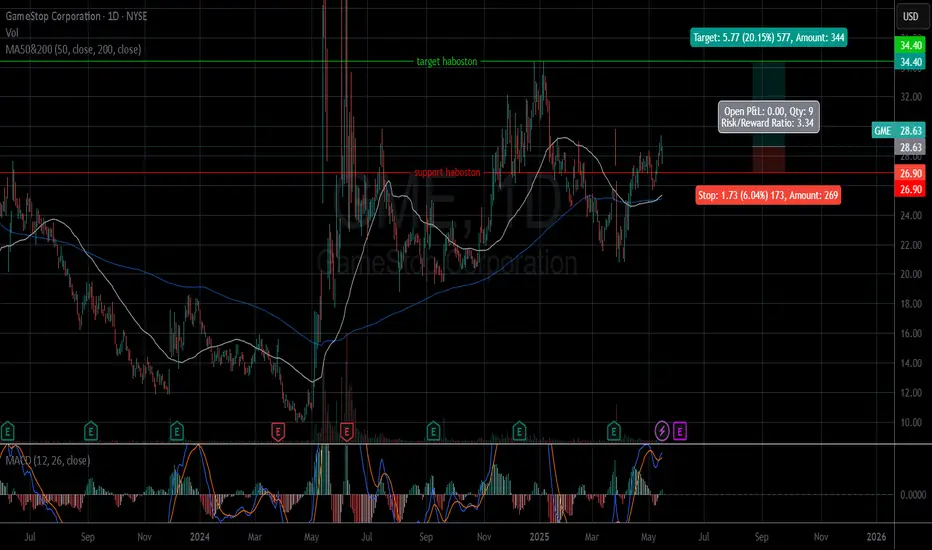Click the 16.00 price axis label
Image resolution: width=932 pixels, height=550 pixels.
911,334
